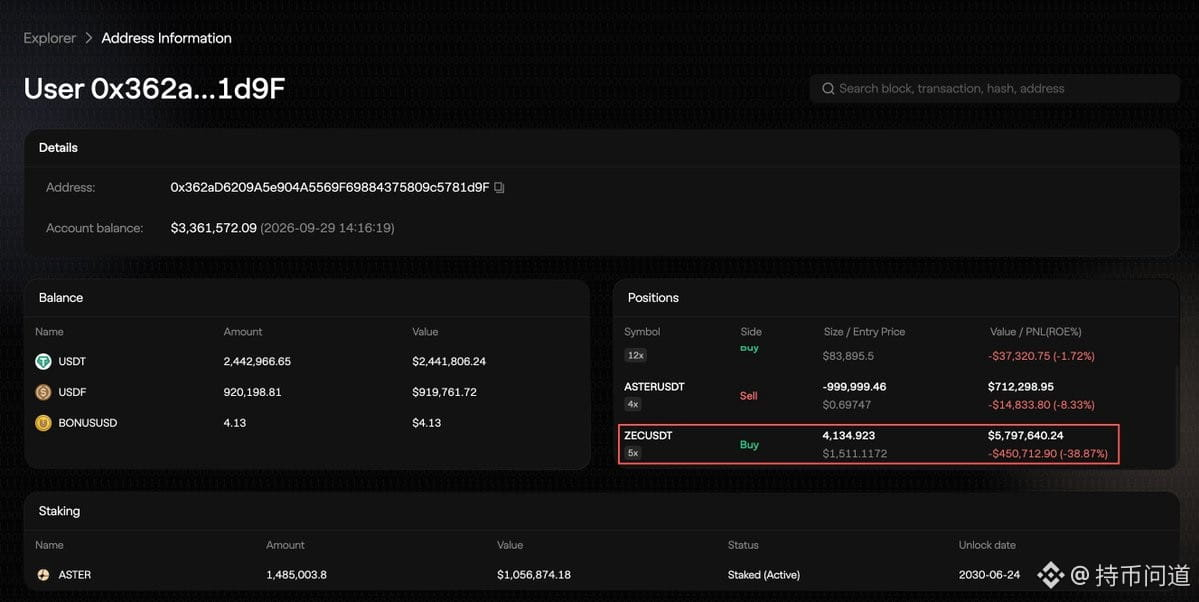
Task: Click the 5x leverage badge under ZECUSDT
Action: click(633, 453)
